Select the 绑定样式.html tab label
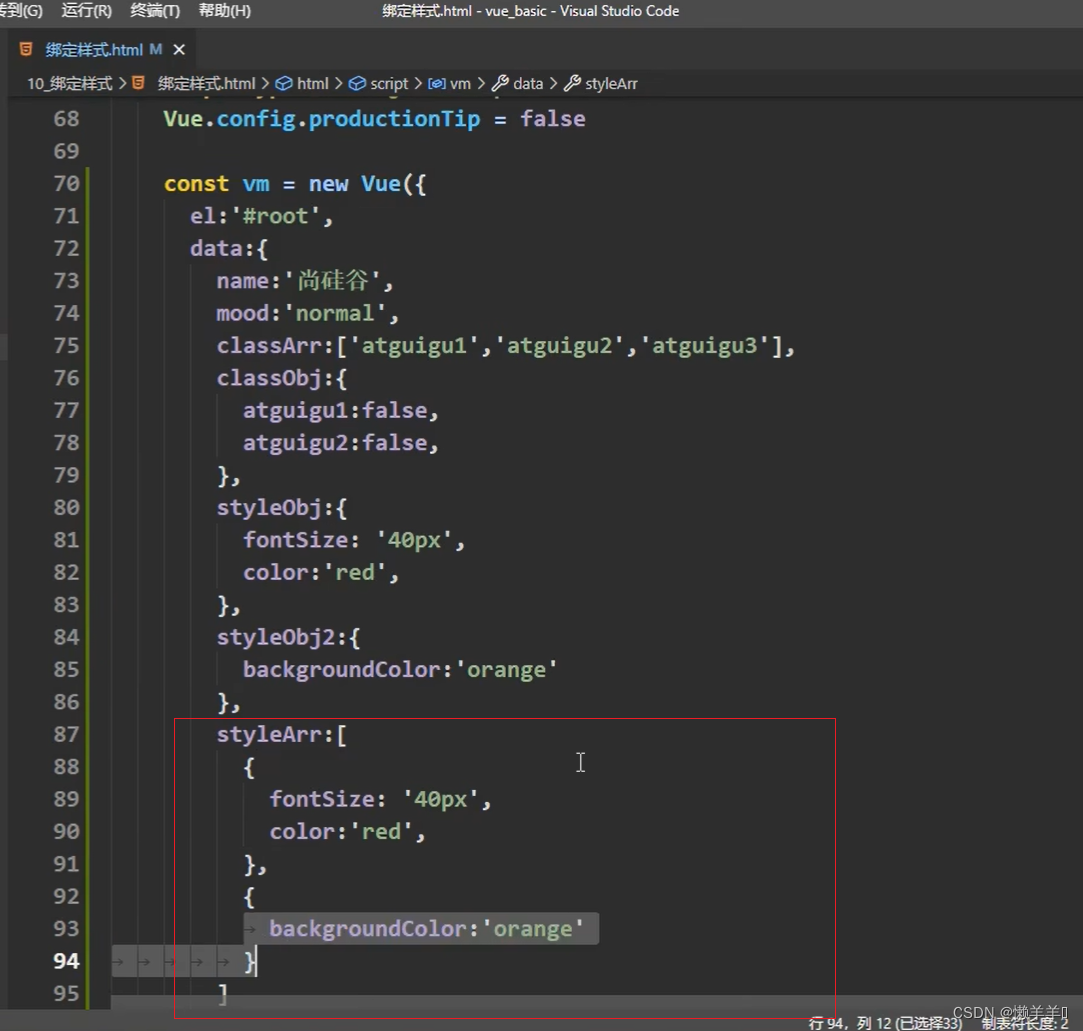1083x1031 pixels. (x=96, y=49)
